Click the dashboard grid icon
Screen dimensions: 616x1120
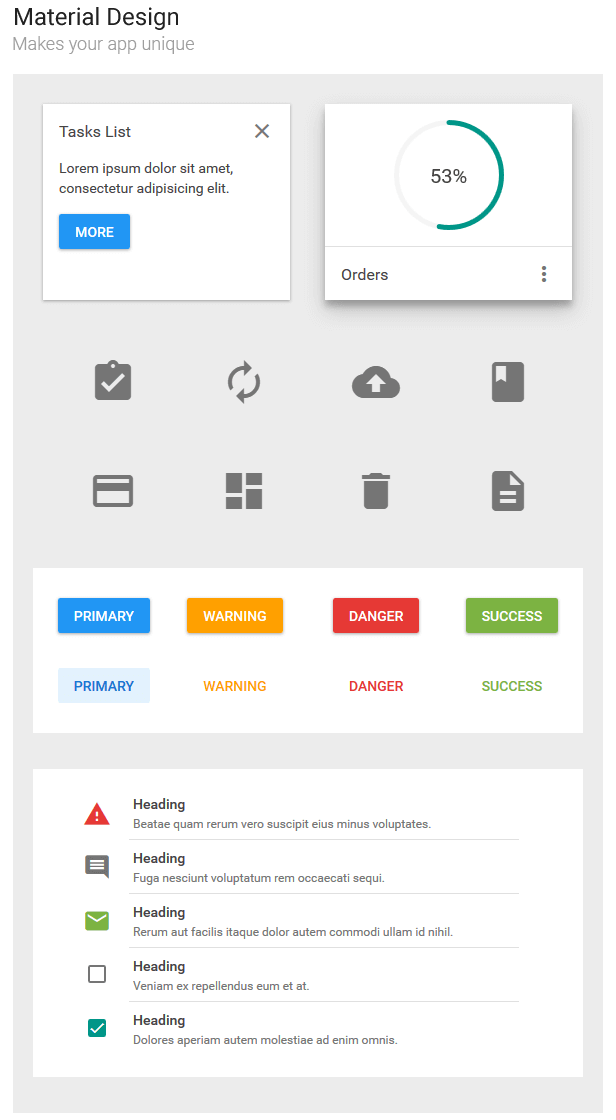click(244, 491)
